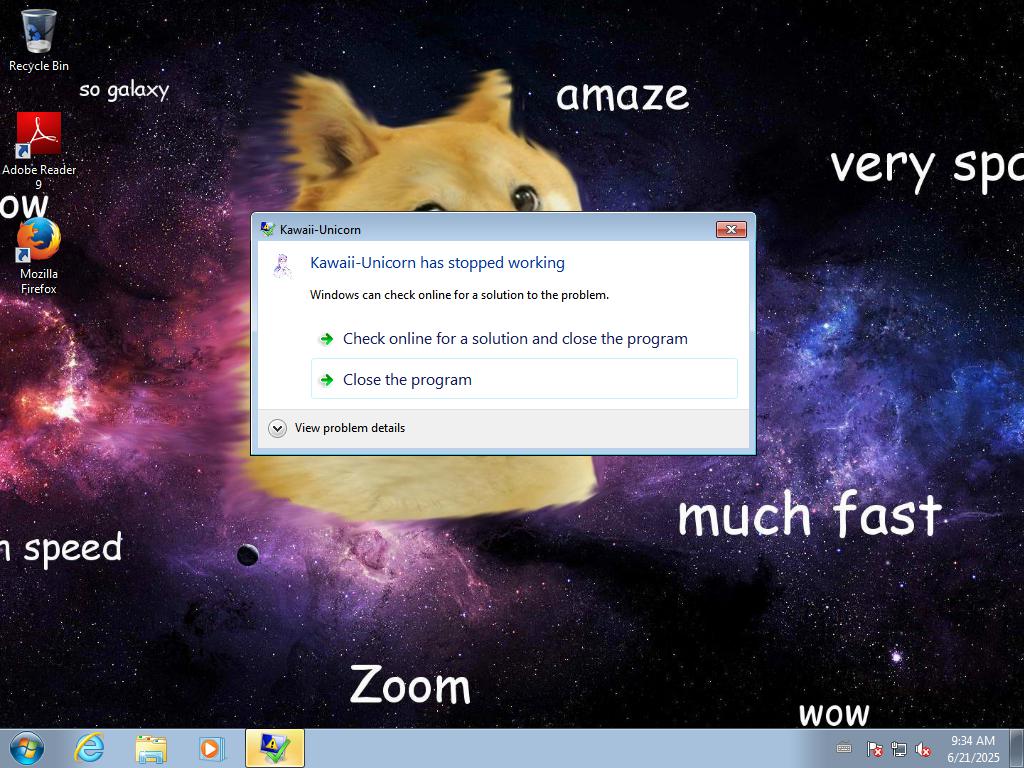Select the Adobe Reader 9 shortcut
The height and width of the screenshot is (768, 1024).
(x=39, y=151)
